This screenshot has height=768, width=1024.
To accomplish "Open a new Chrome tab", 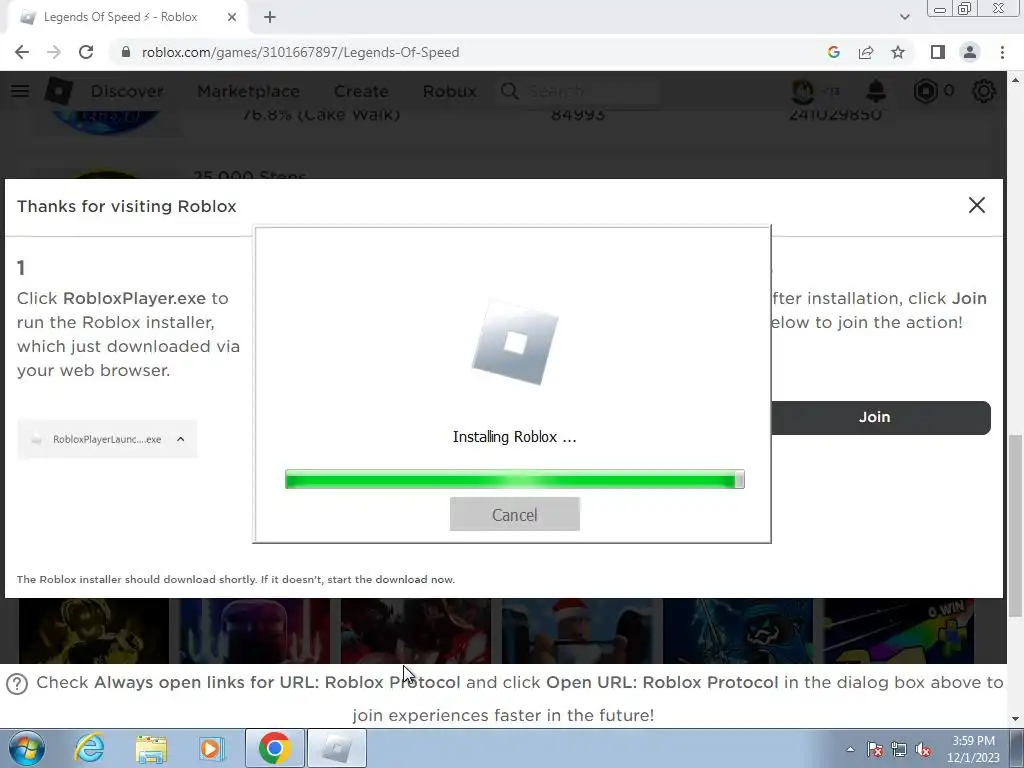I will click(270, 17).
